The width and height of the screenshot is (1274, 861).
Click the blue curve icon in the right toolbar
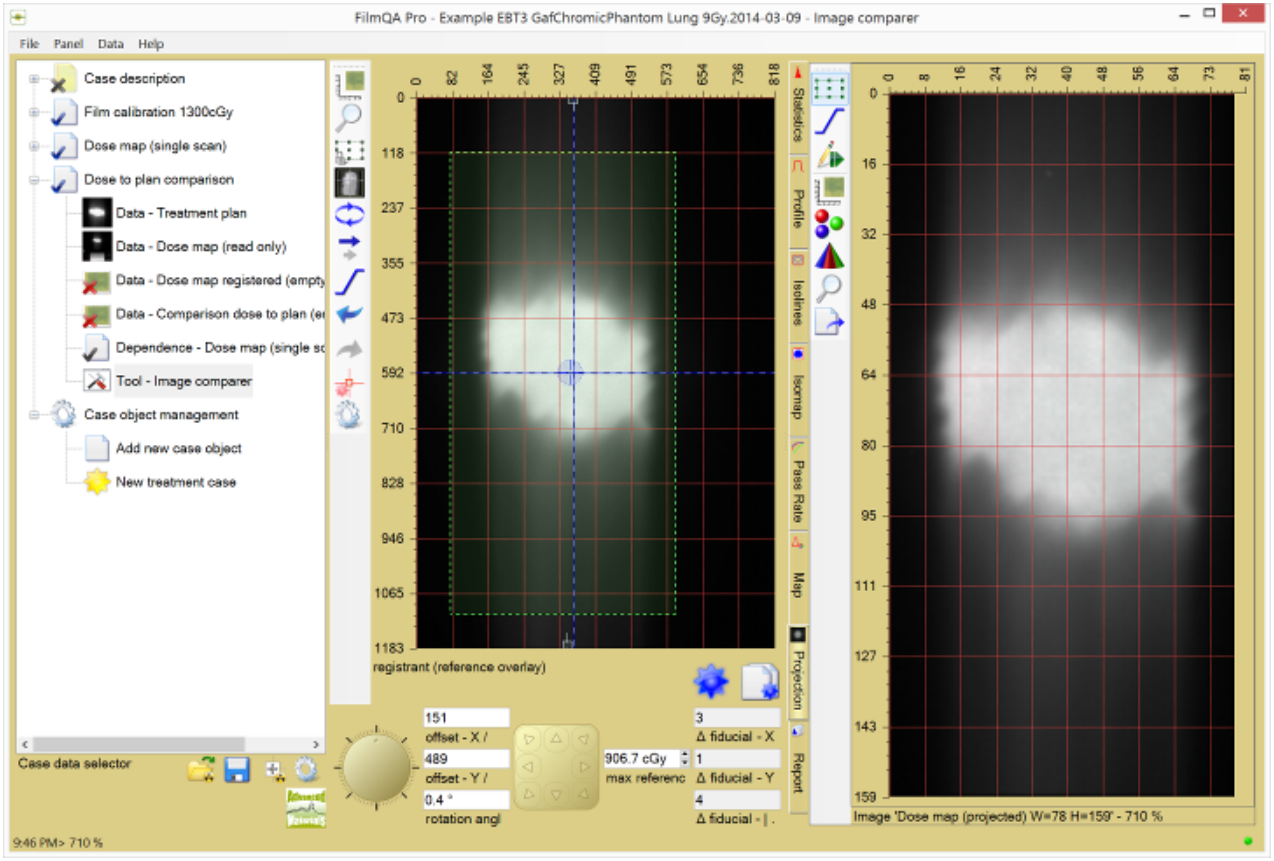[x=829, y=122]
